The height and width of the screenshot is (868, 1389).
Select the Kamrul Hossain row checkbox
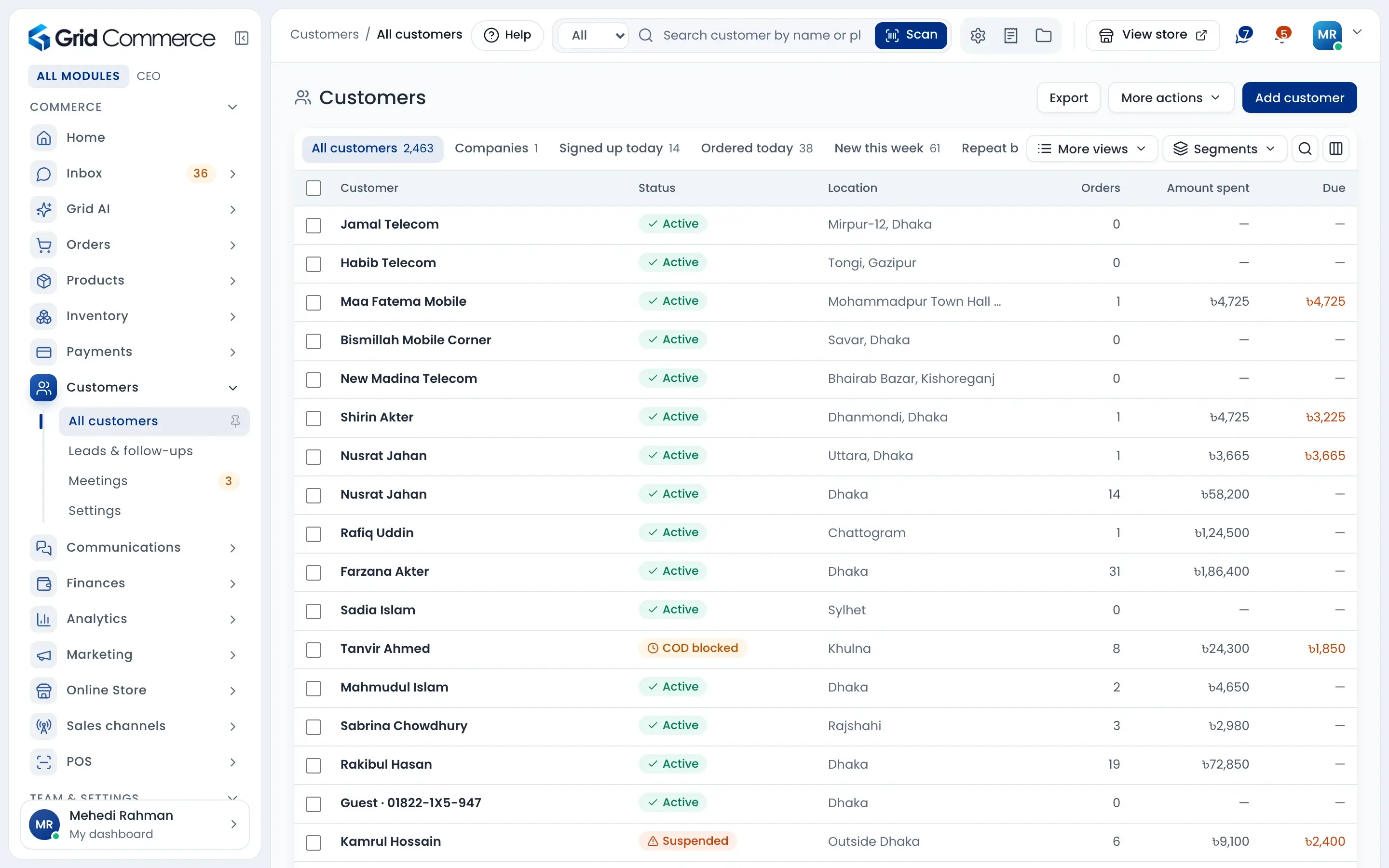pyautogui.click(x=313, y=842)
